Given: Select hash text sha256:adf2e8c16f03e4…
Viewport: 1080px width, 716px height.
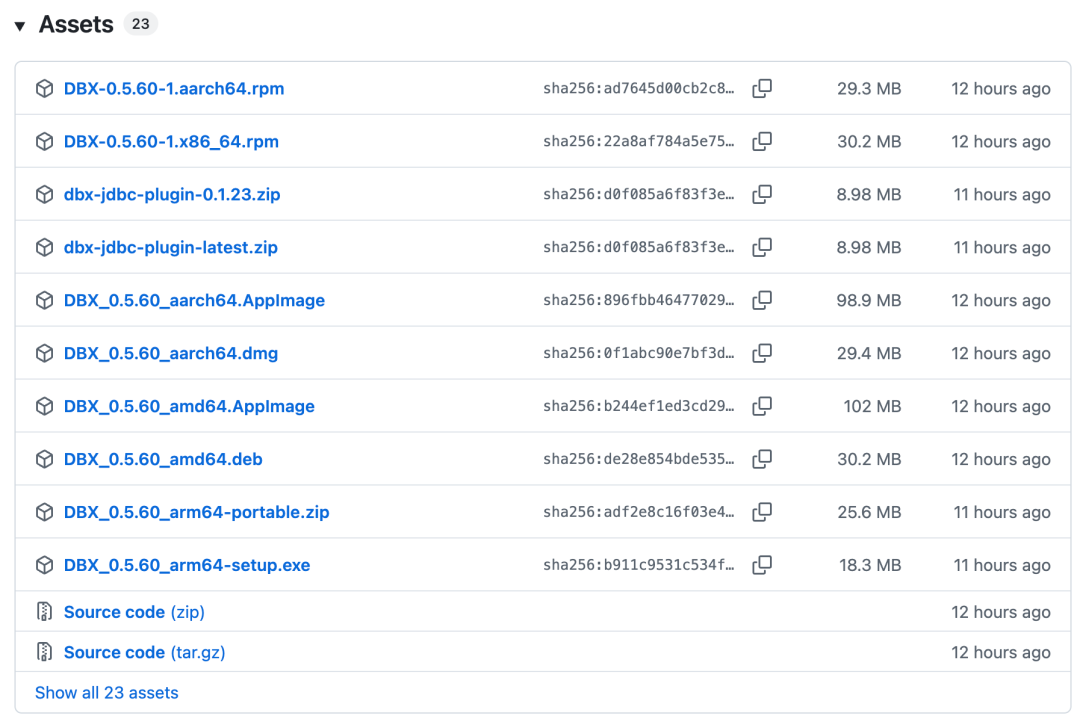Looking at the screenshot, I should click(x=638, y=512).
